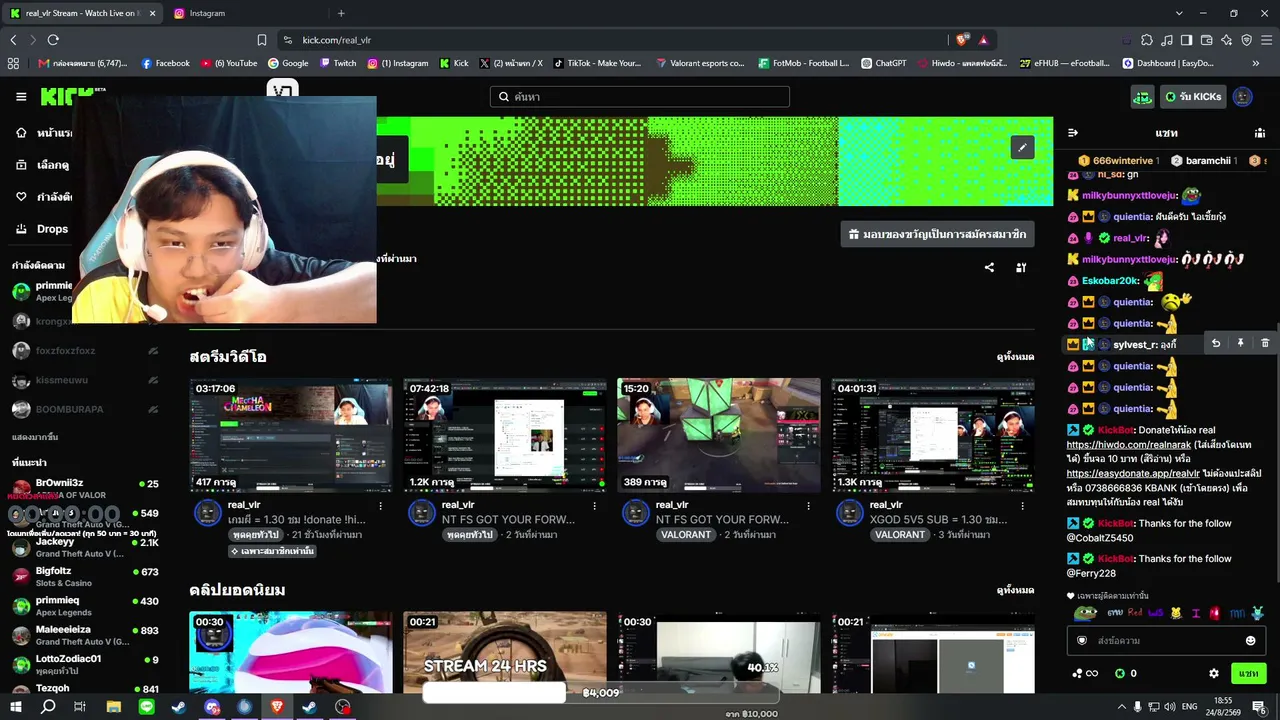1280x720 pixels.
Task: Expand hidden system tray icons
Action: 1120,707
